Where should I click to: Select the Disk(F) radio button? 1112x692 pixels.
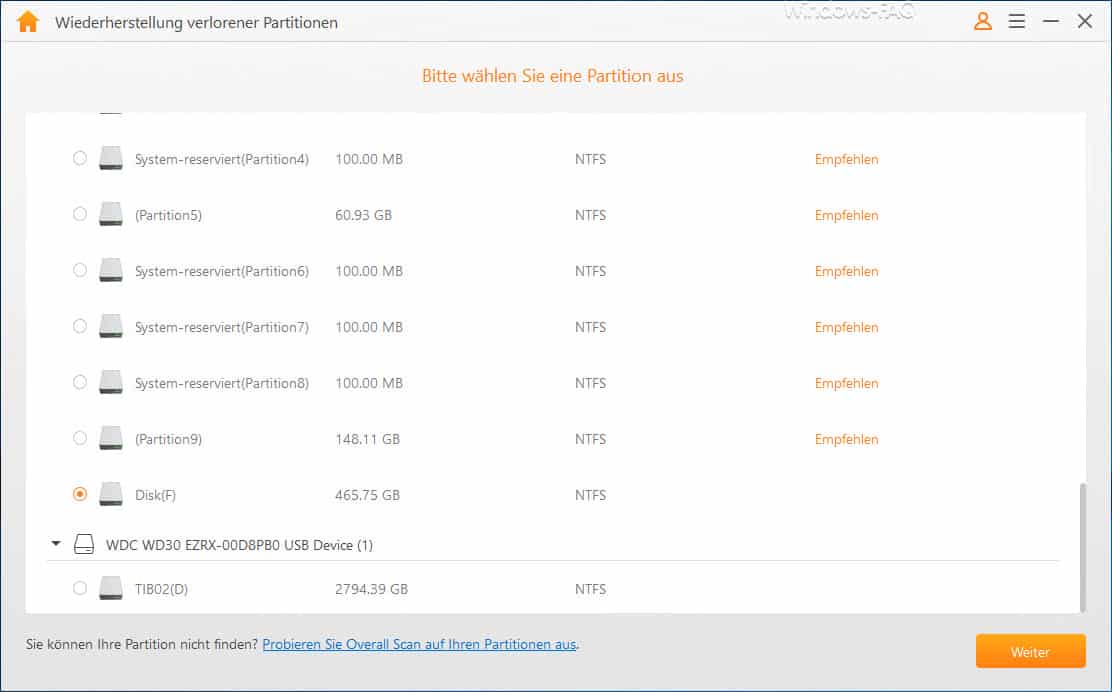click(x=80, y=494)
